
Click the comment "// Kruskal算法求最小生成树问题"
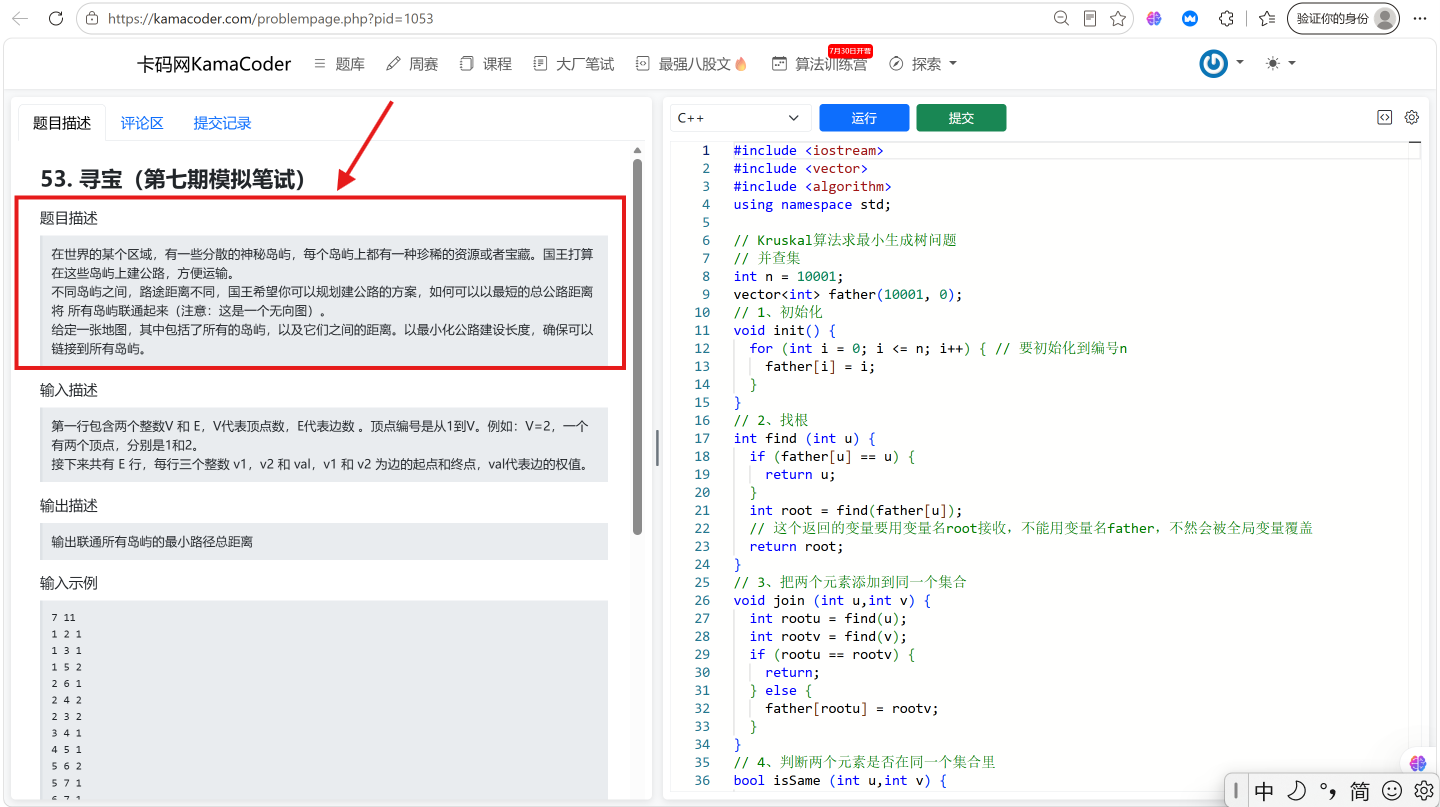click(x=845, y=240)
